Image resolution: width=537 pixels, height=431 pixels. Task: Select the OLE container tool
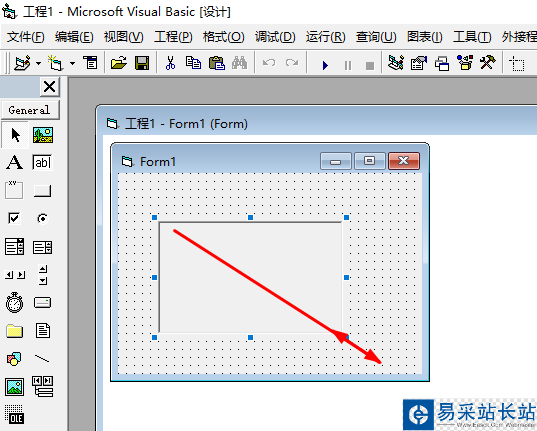[14, 414]
